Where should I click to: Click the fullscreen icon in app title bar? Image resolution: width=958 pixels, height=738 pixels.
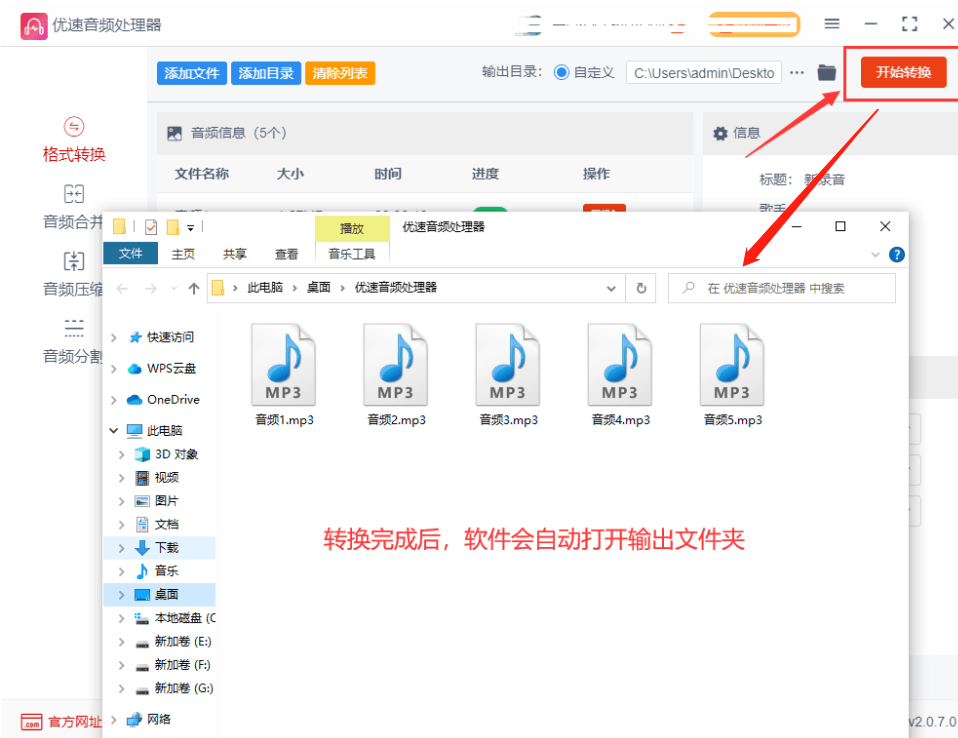[909, 24]
